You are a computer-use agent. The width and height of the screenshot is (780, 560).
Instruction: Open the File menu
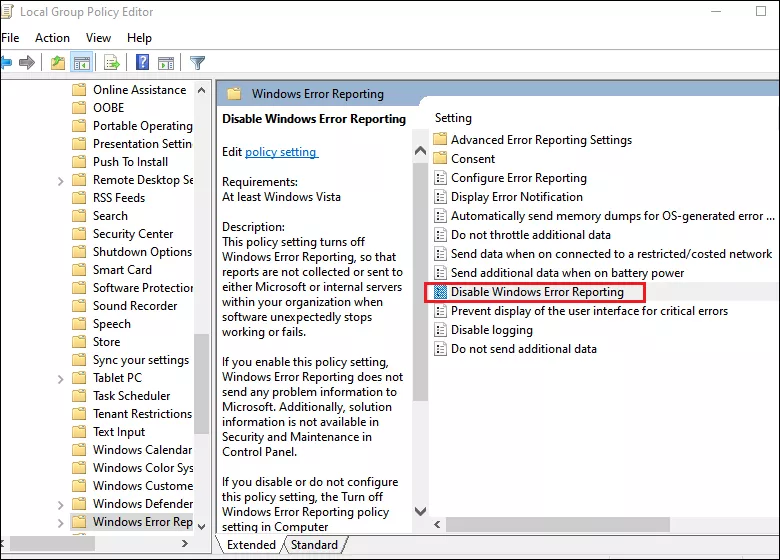[x=10, y=38]
